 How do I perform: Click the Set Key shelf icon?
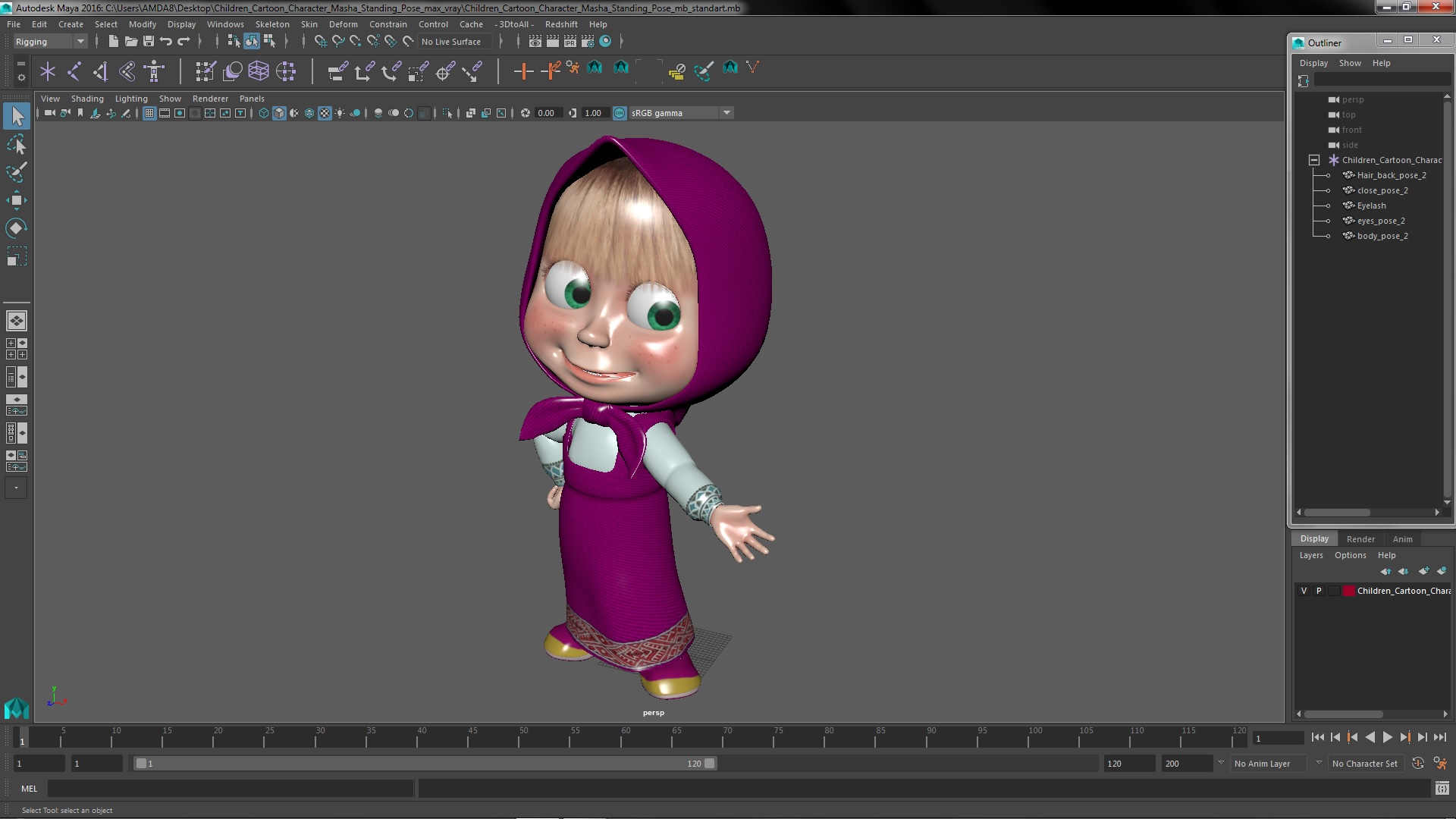point(523,71)
